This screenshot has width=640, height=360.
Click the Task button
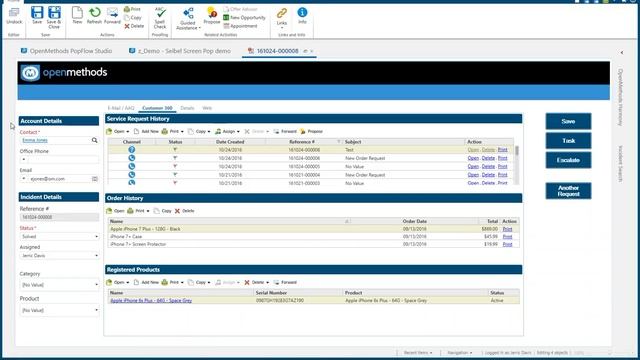tap(568, 140)
